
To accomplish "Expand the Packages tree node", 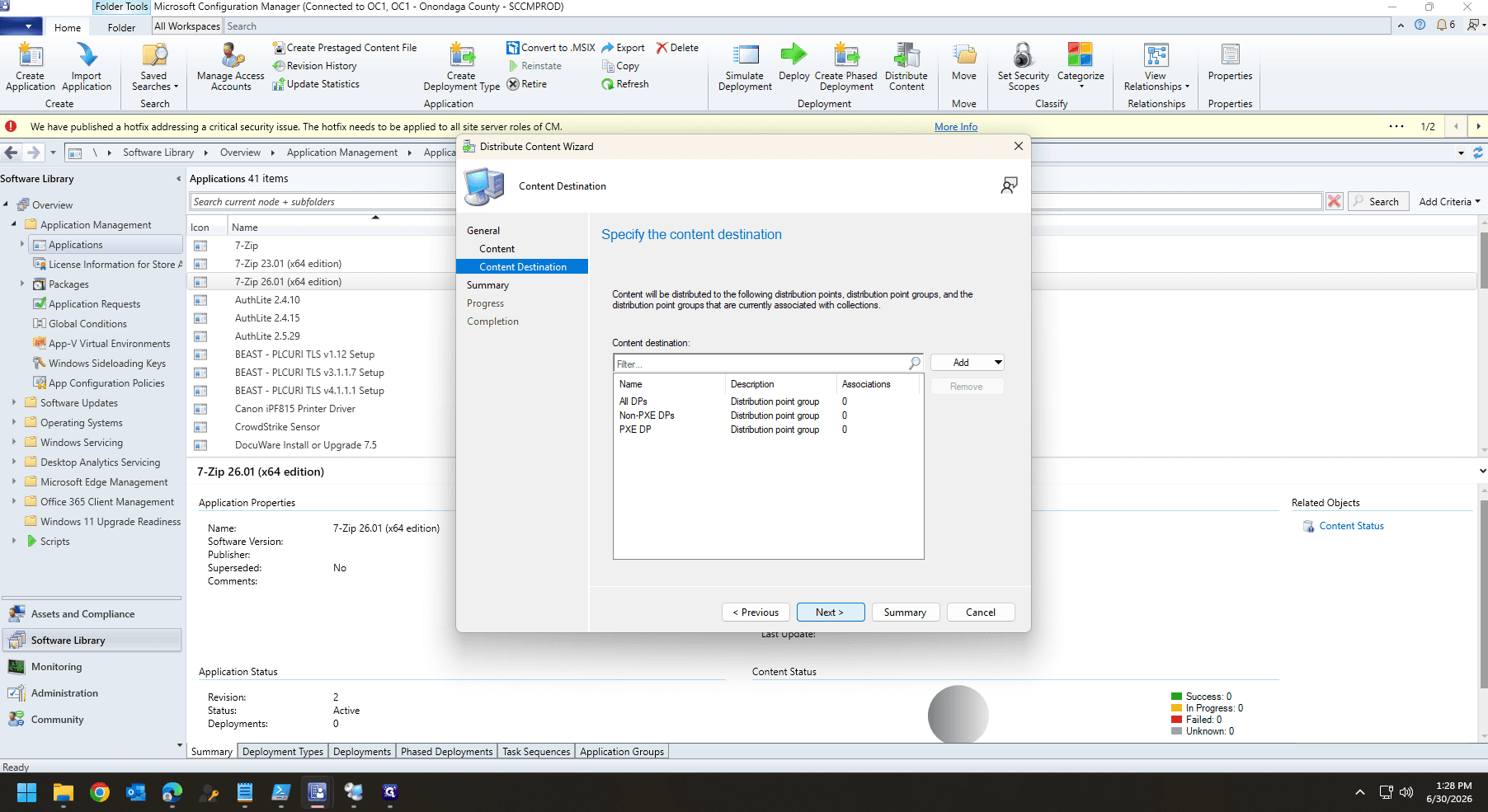I will (22, 284).
